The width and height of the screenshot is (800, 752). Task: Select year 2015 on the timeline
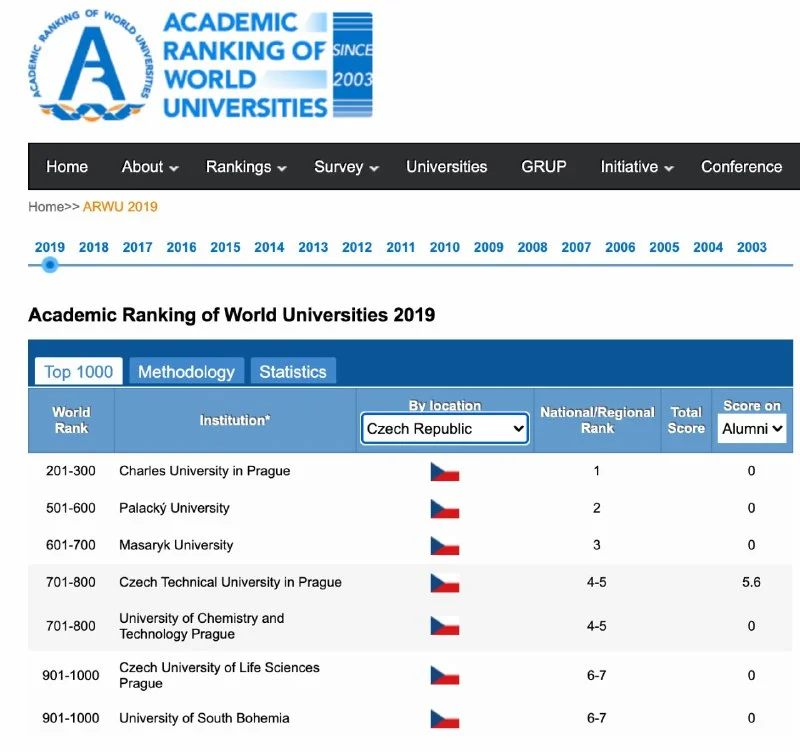pyautogui.click(x=225, y=247)
